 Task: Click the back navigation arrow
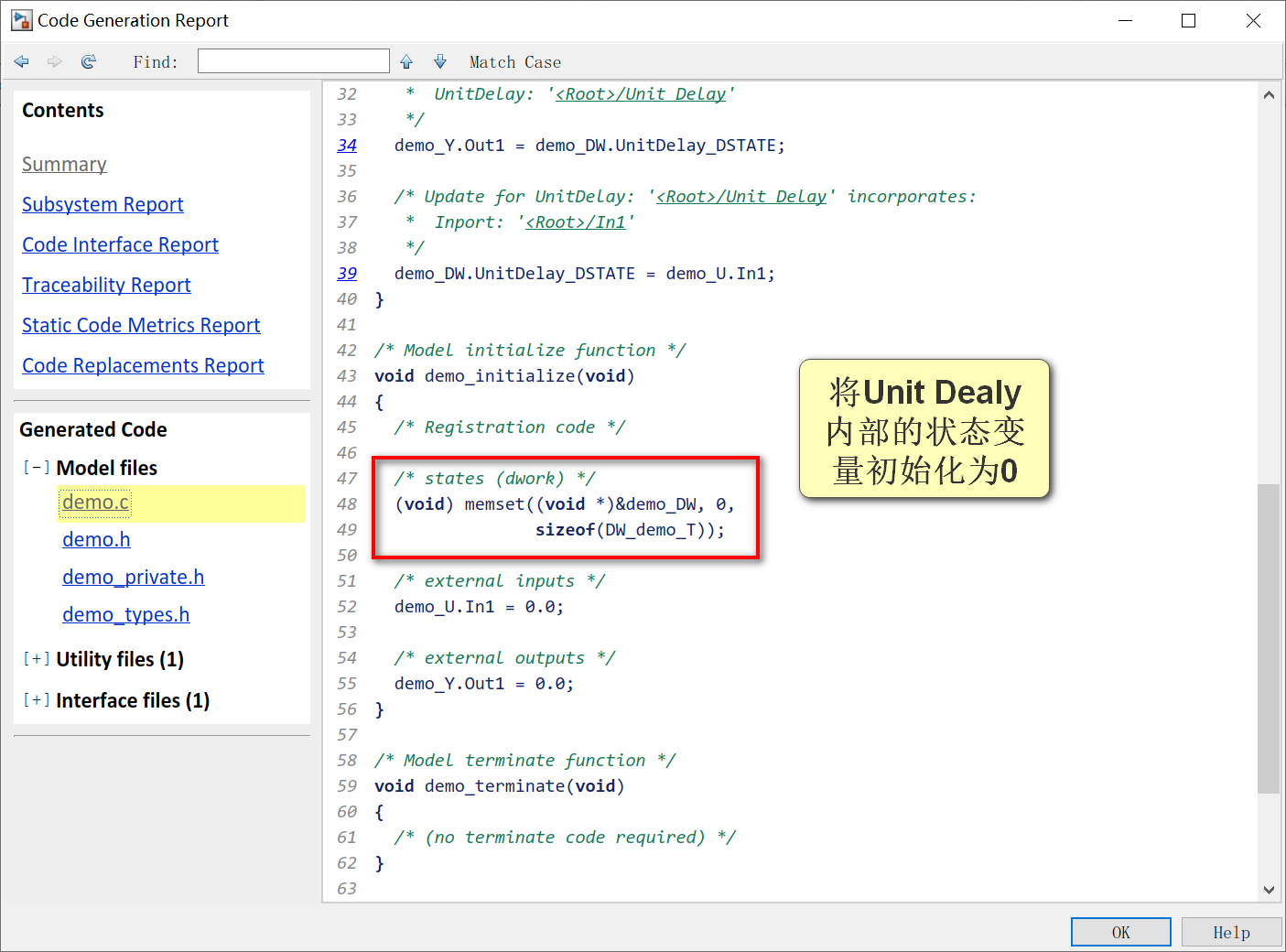click(x=21, y=61)
